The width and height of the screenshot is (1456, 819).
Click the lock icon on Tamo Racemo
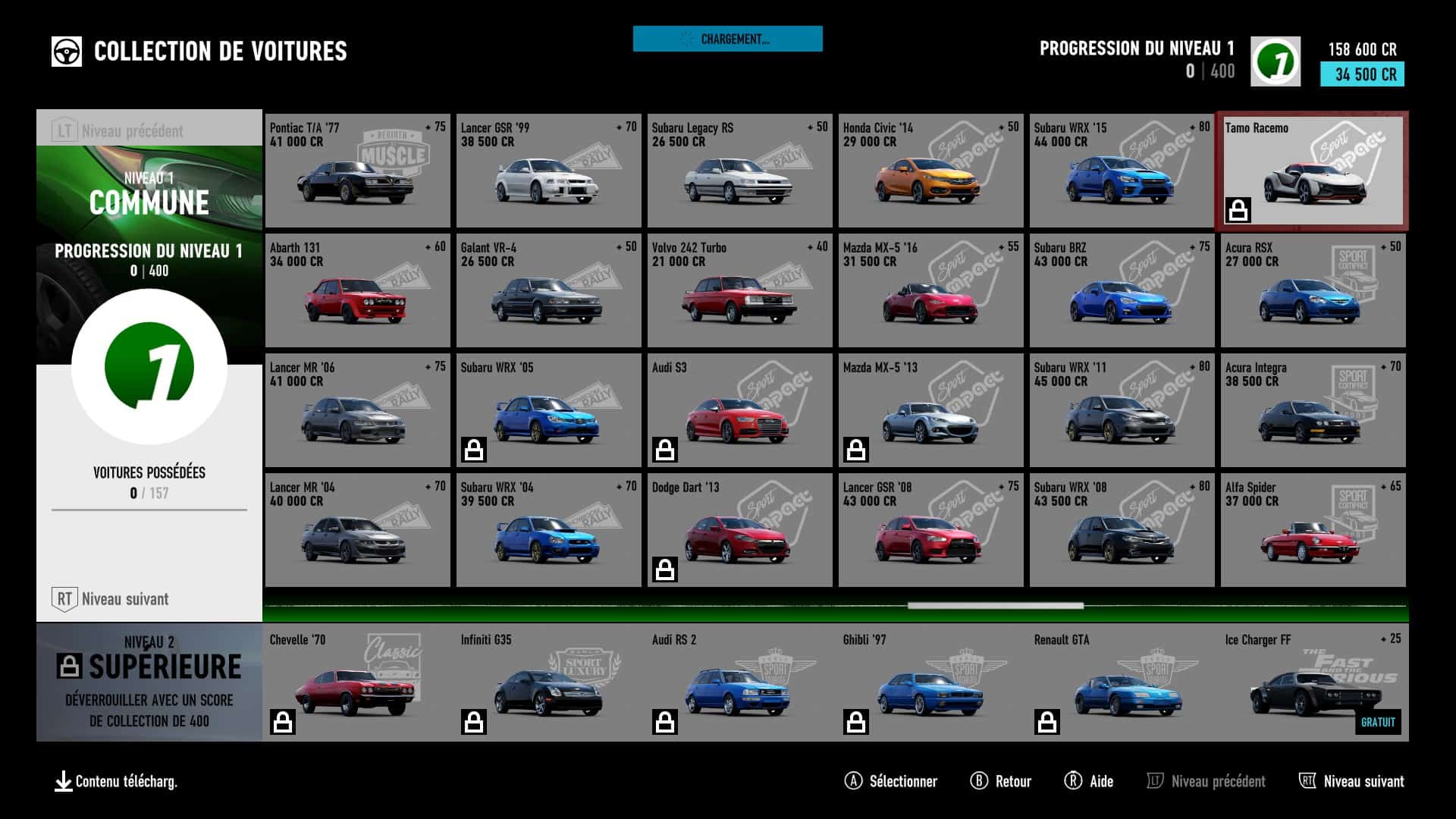click(1238, 210)
